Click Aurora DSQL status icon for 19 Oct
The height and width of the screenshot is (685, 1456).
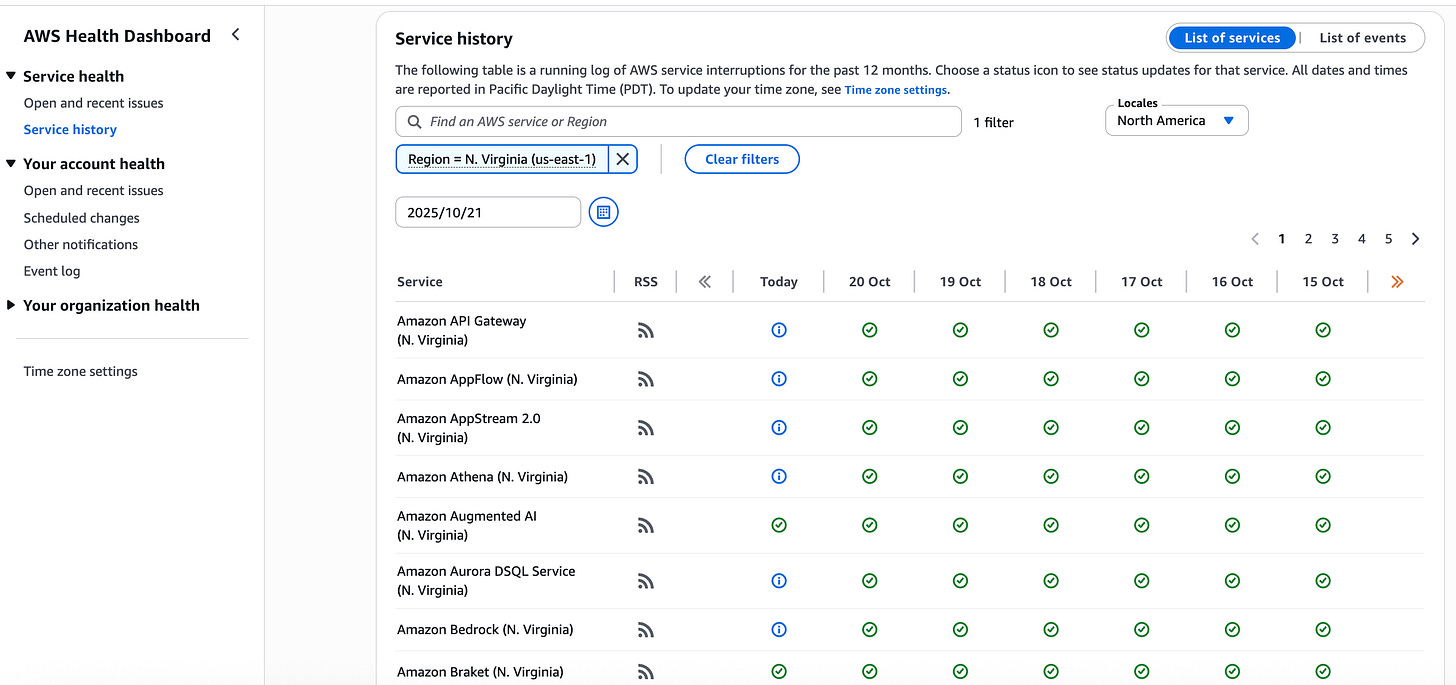click(960, 581)
